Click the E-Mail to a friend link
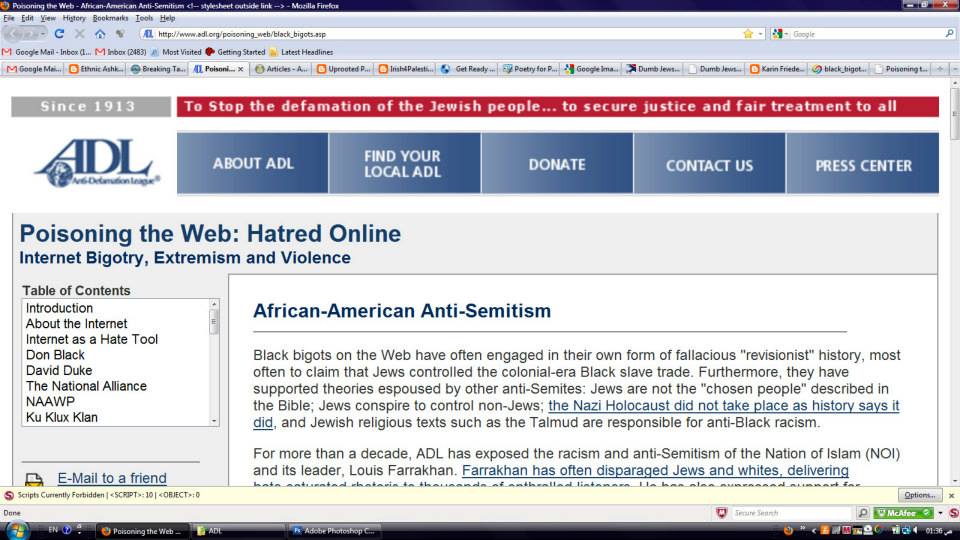Screen dimensions: 960x540 click(112, 478)
